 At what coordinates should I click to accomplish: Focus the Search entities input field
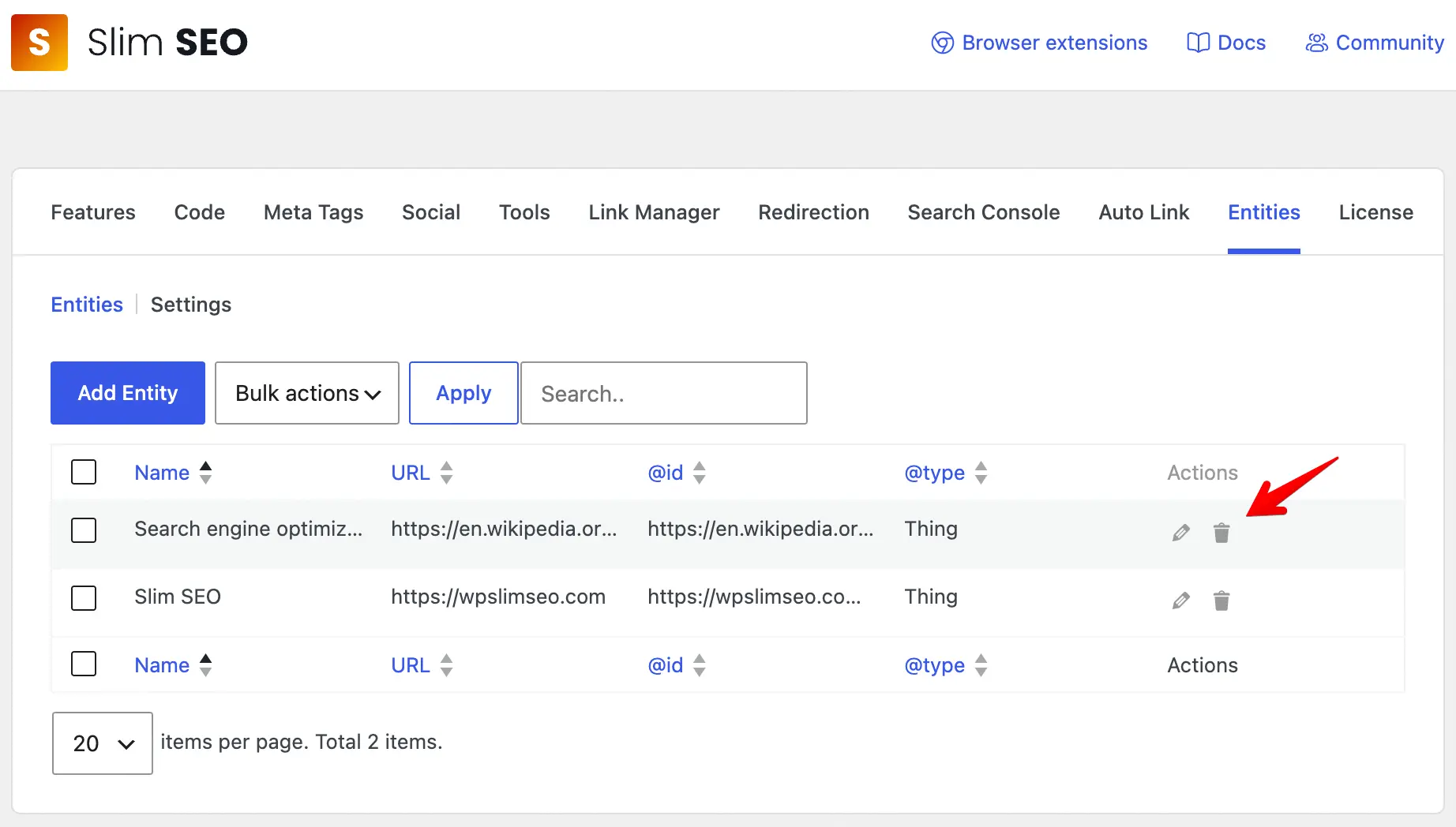(x=664, y=393)
